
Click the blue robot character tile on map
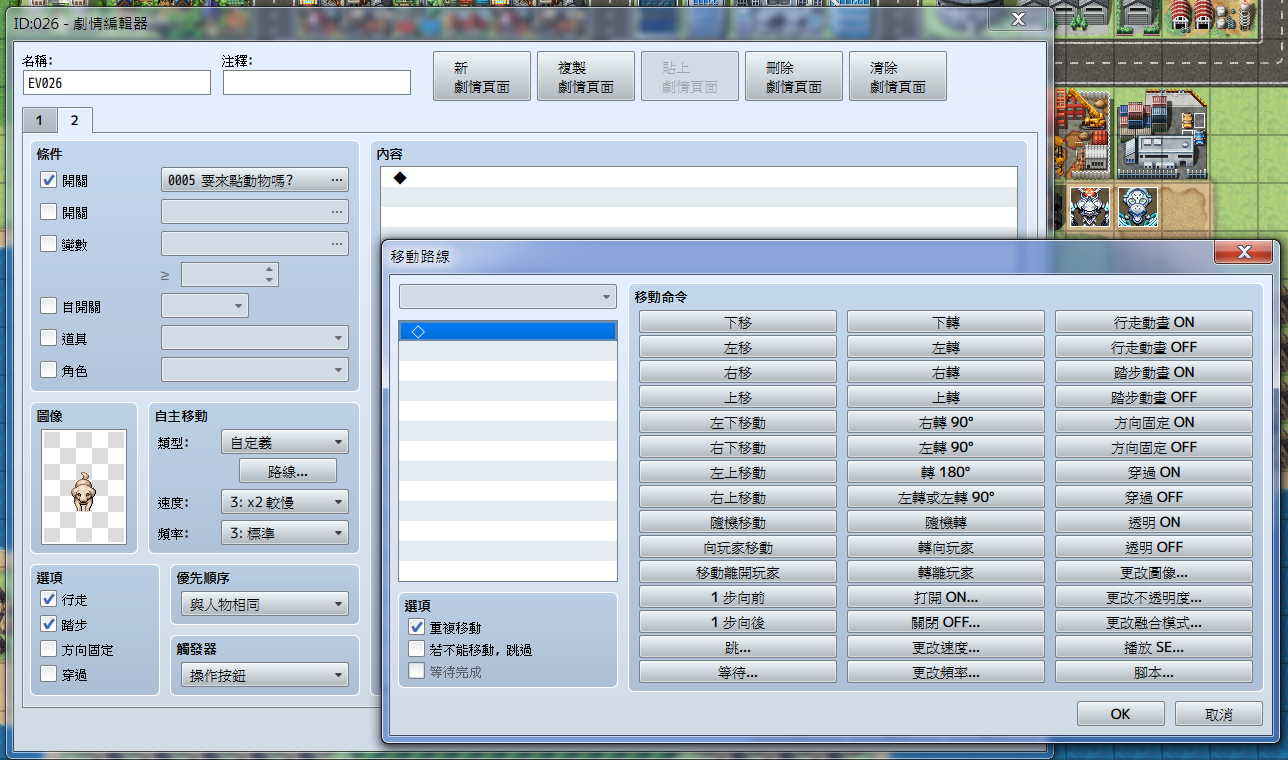point(1139,207)
